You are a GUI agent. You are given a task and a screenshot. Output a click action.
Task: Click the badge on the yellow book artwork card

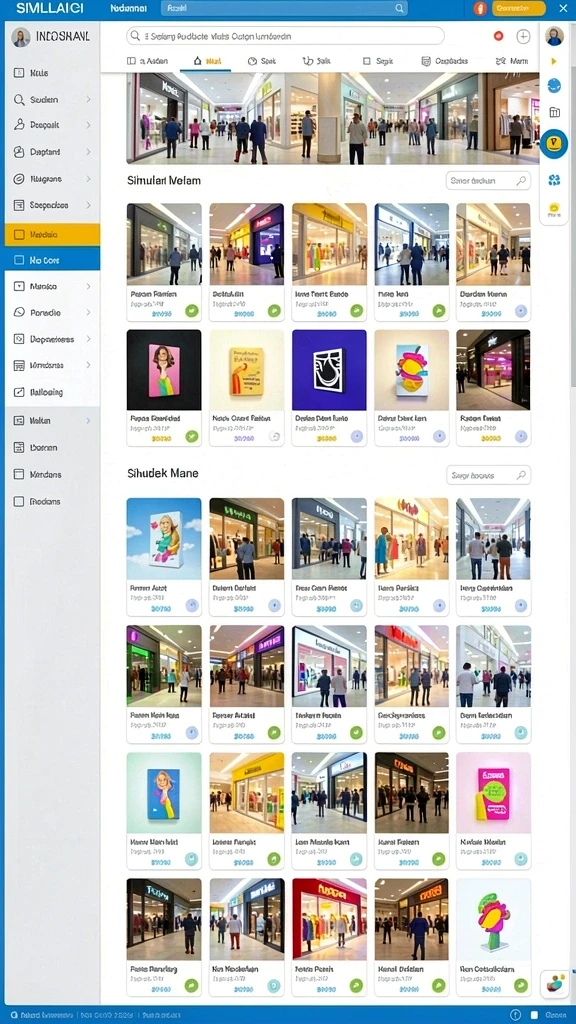coord(274,436)
